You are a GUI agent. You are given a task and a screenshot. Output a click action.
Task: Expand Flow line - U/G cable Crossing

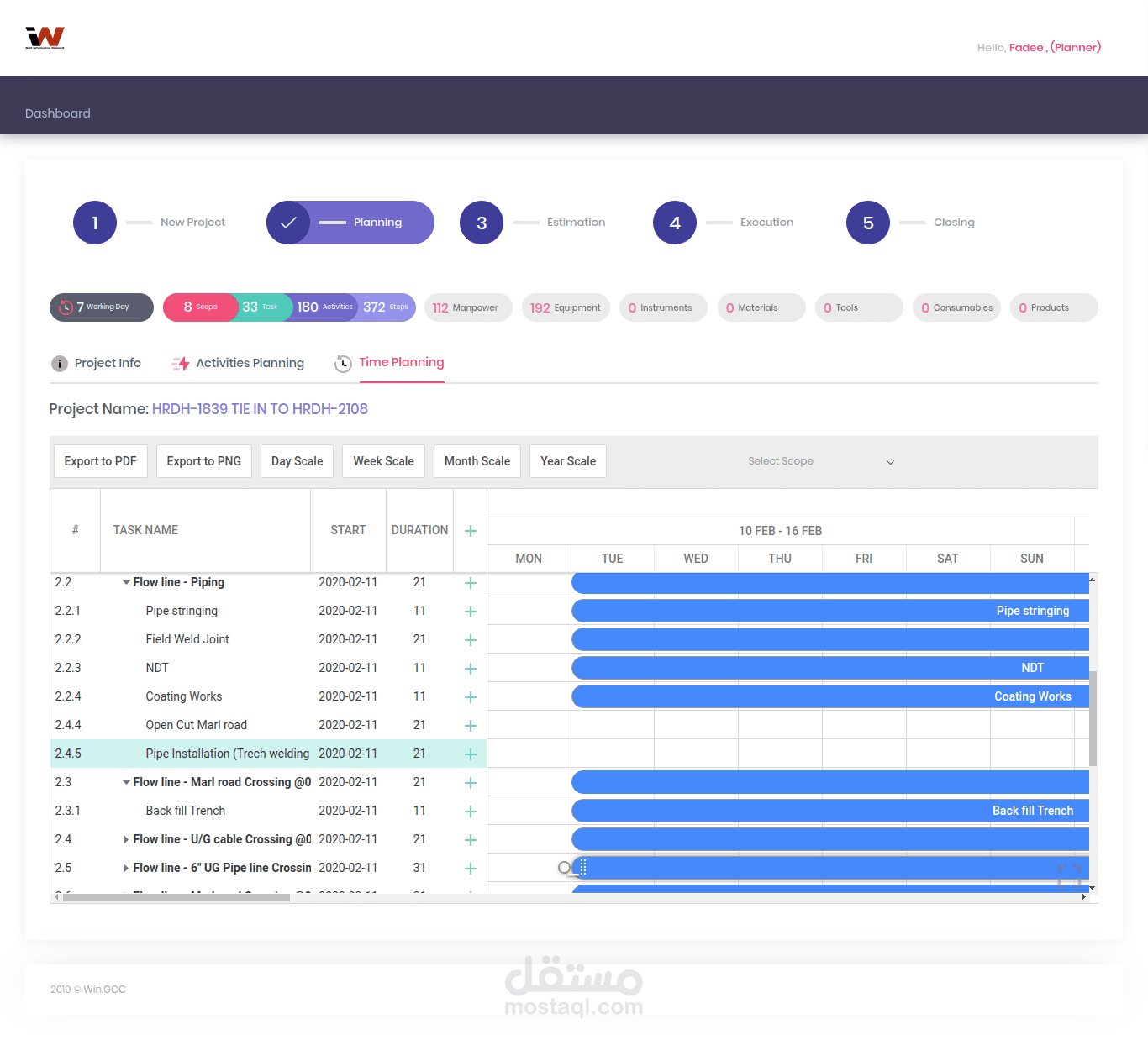point(126,839)
